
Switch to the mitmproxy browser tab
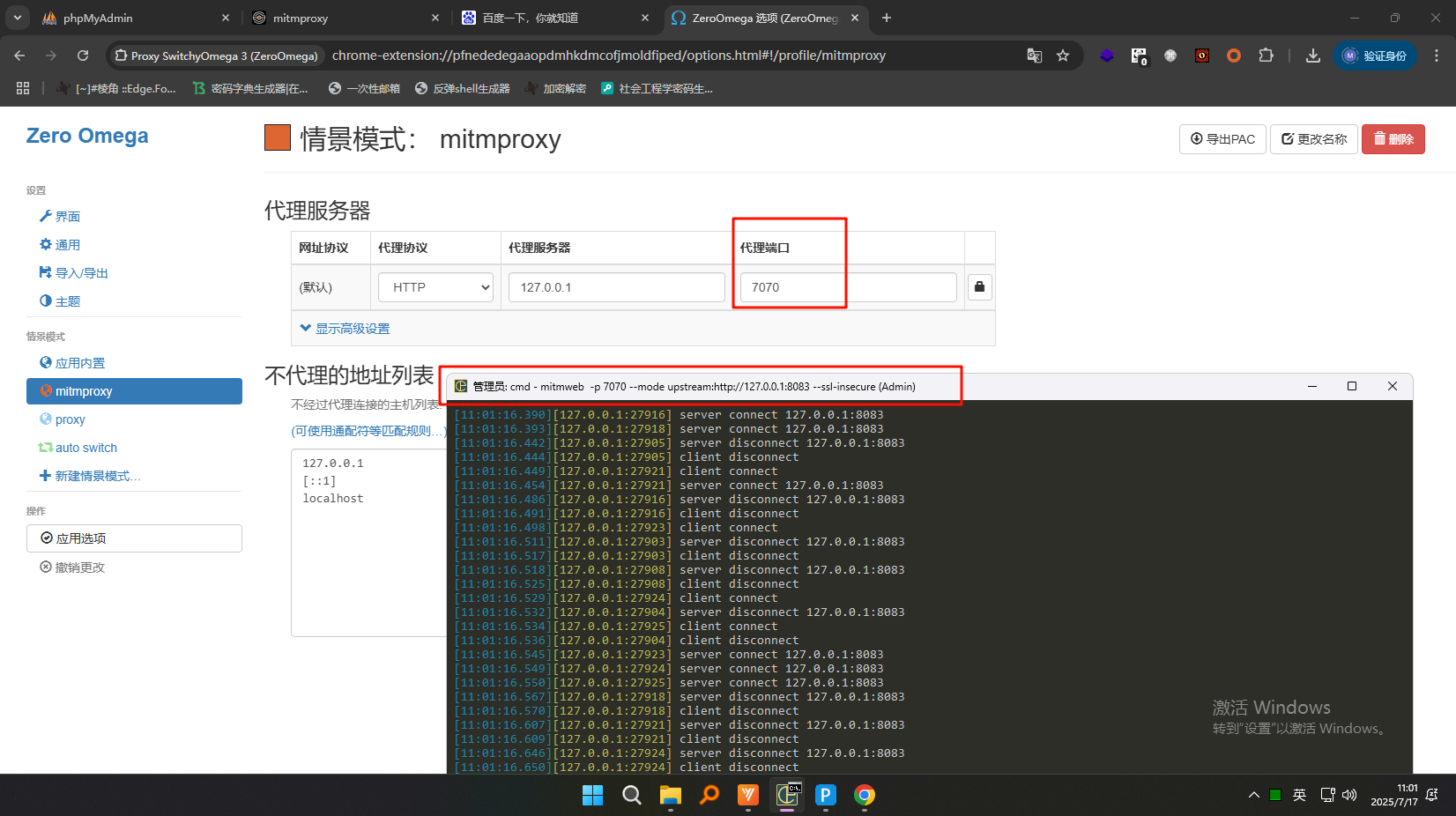coord(345,18)
